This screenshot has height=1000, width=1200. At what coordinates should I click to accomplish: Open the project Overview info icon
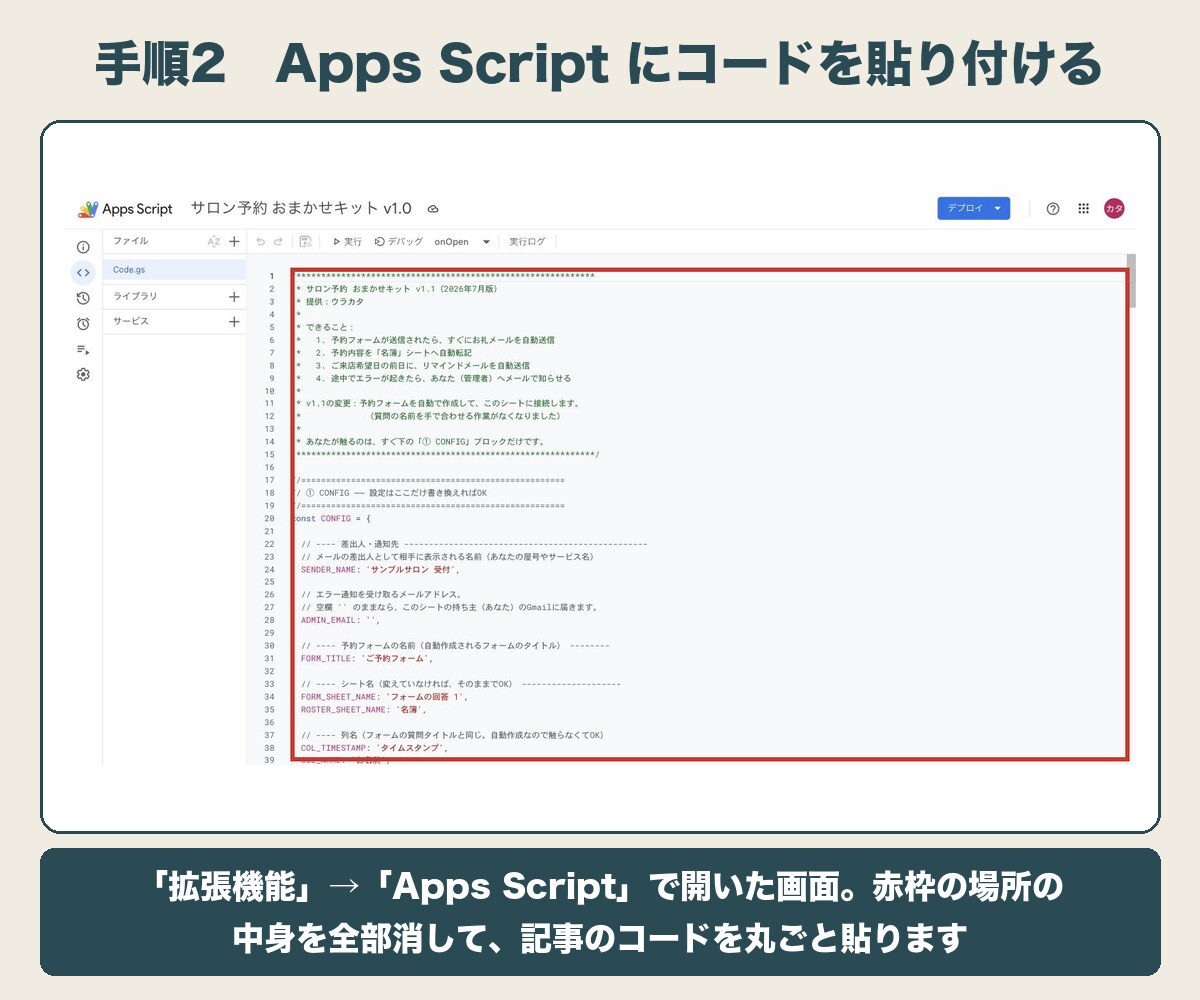point(83,247)
